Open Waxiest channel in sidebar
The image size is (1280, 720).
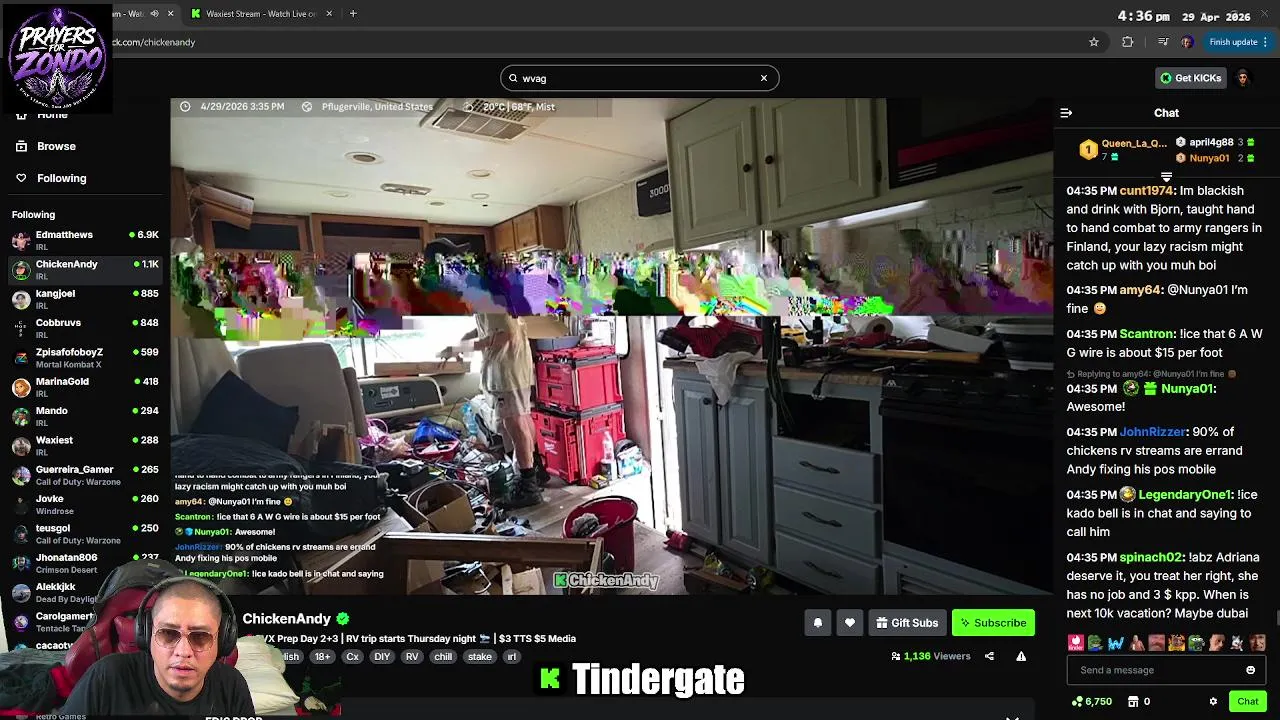(x=85, y=445)
